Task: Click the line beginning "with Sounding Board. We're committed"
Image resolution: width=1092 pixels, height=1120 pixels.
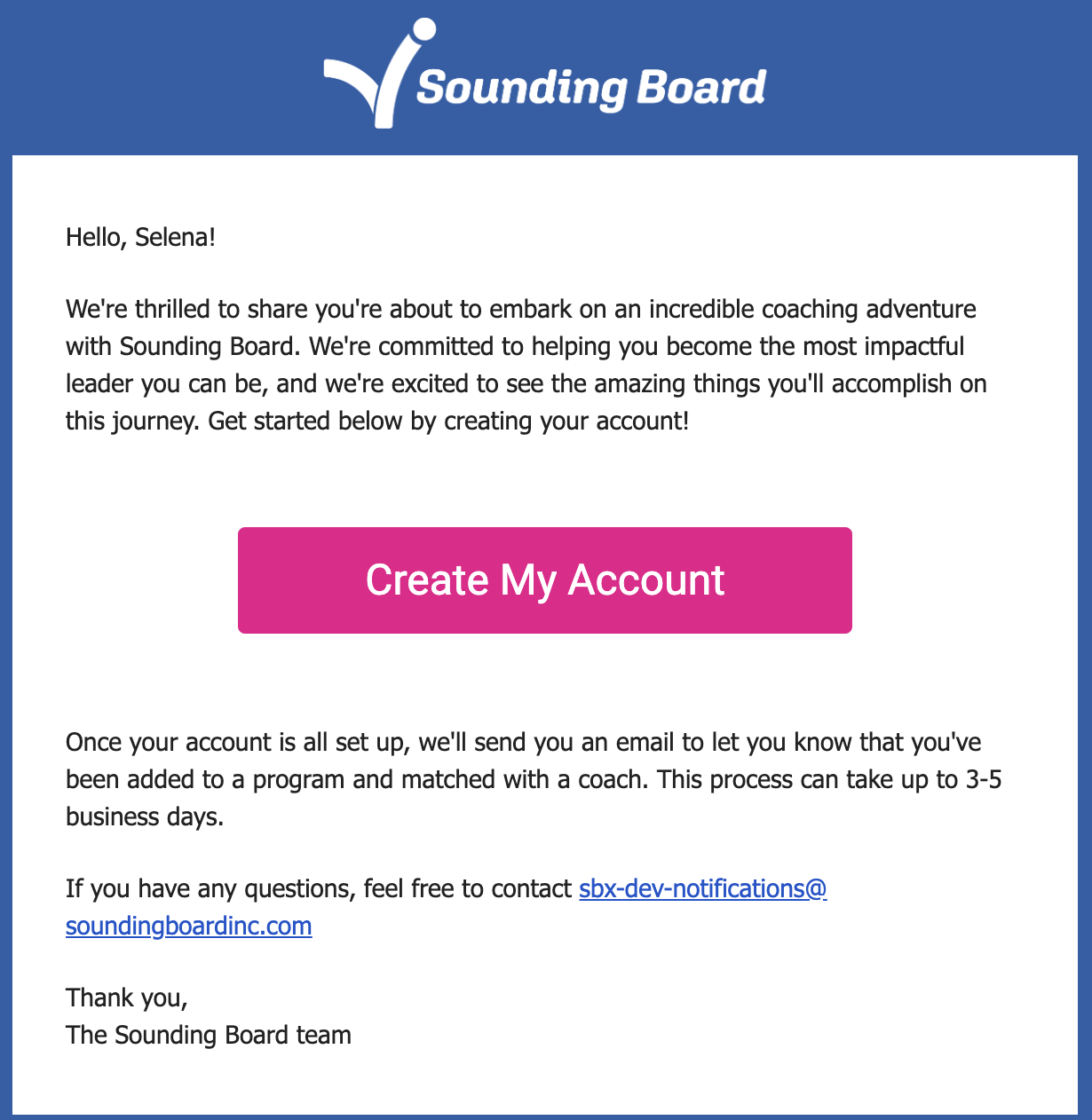Action: [x=515, y=346]
